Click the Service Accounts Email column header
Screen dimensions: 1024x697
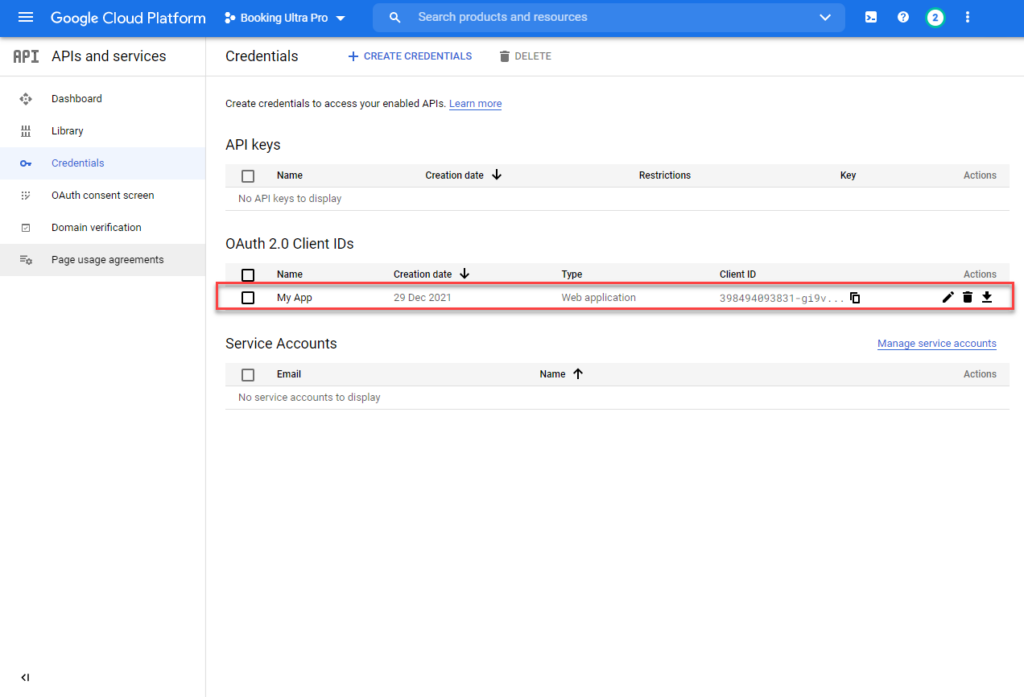click(288, 374)
